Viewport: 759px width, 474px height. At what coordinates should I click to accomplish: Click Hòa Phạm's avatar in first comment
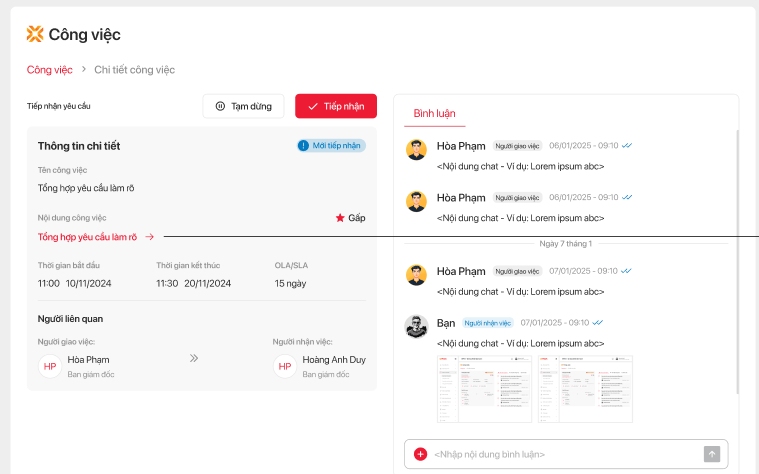point(416,149)
